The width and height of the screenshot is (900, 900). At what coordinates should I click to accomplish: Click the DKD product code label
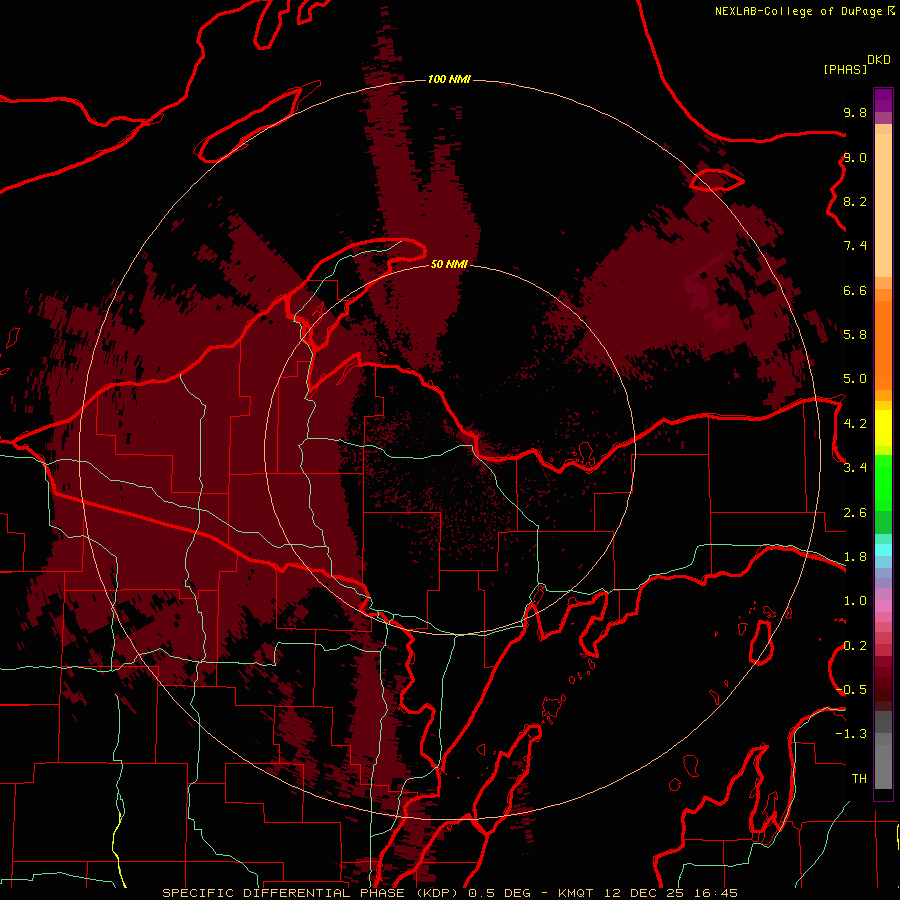point(879,60)
